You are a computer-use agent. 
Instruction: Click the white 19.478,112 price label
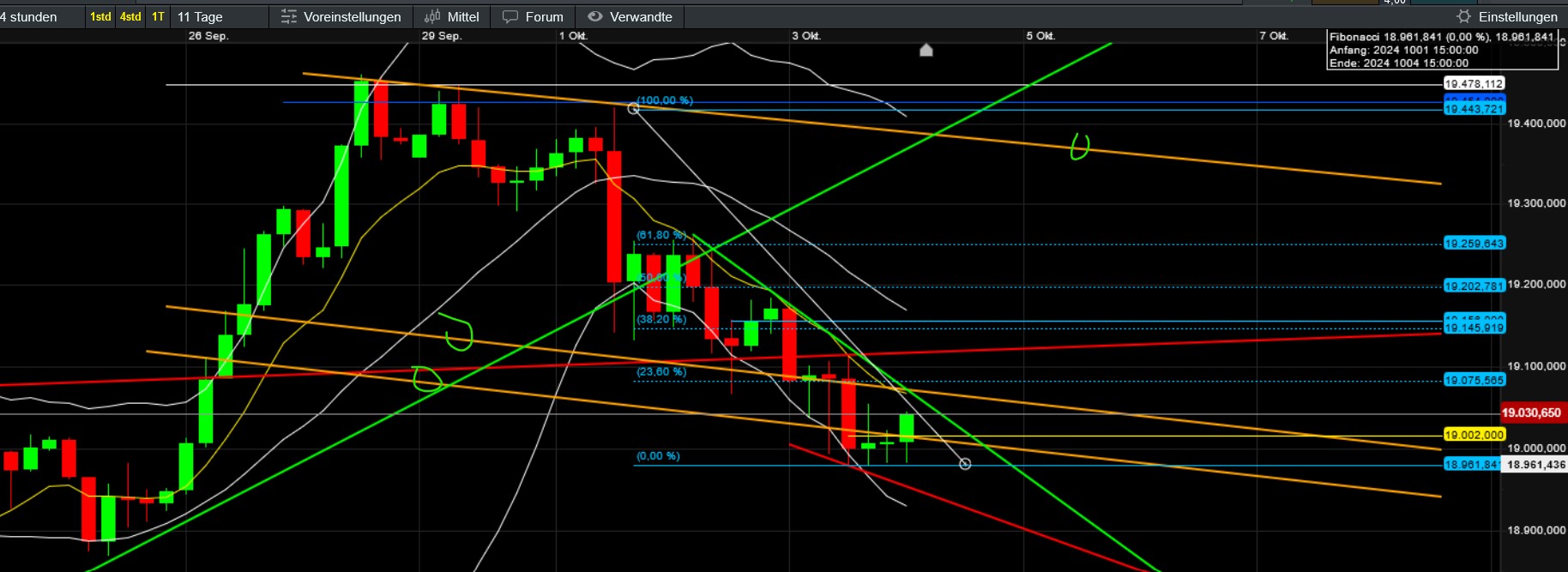click(1474, 83)
